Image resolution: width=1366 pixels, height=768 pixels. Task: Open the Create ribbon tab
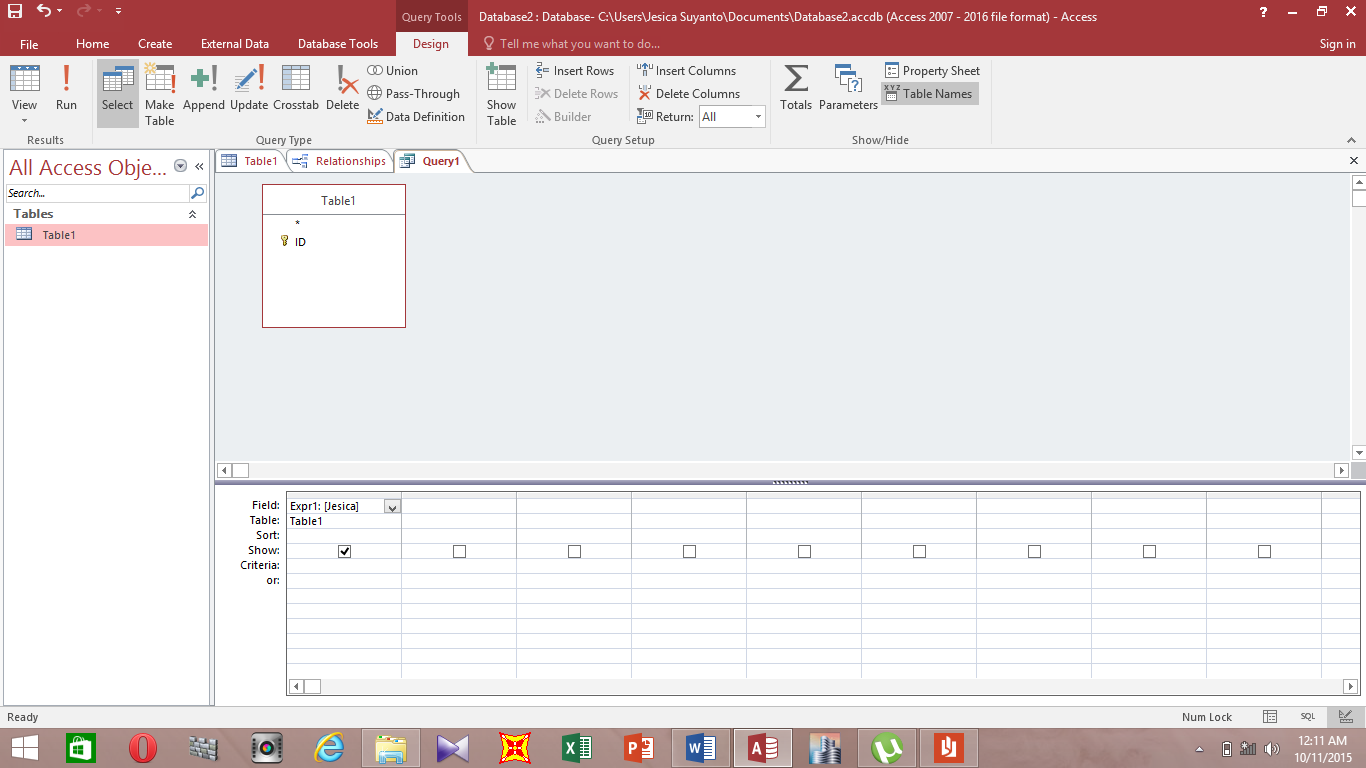click(155, 44)
